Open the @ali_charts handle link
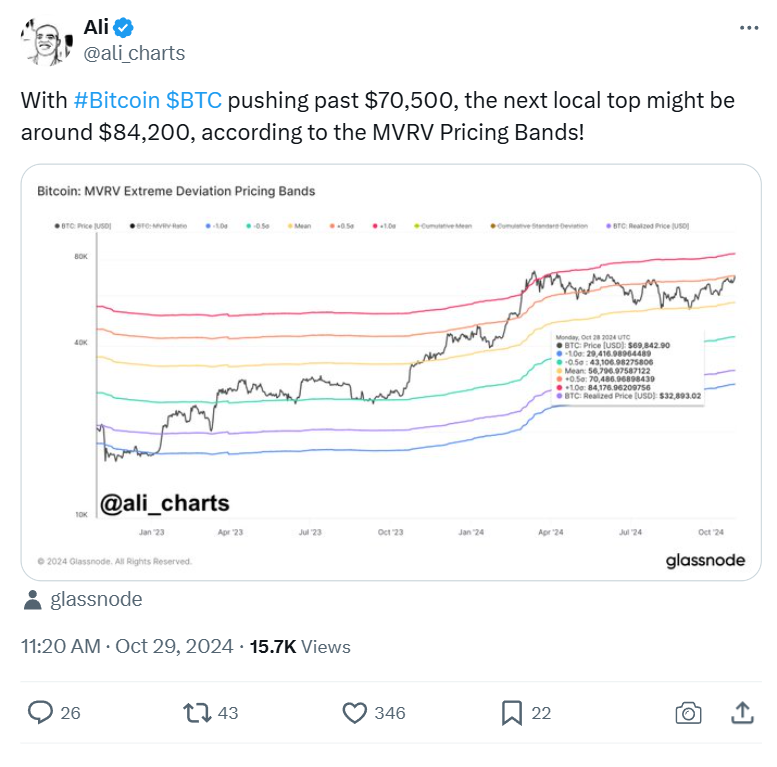Screen dimensions: 777x767 134,53
